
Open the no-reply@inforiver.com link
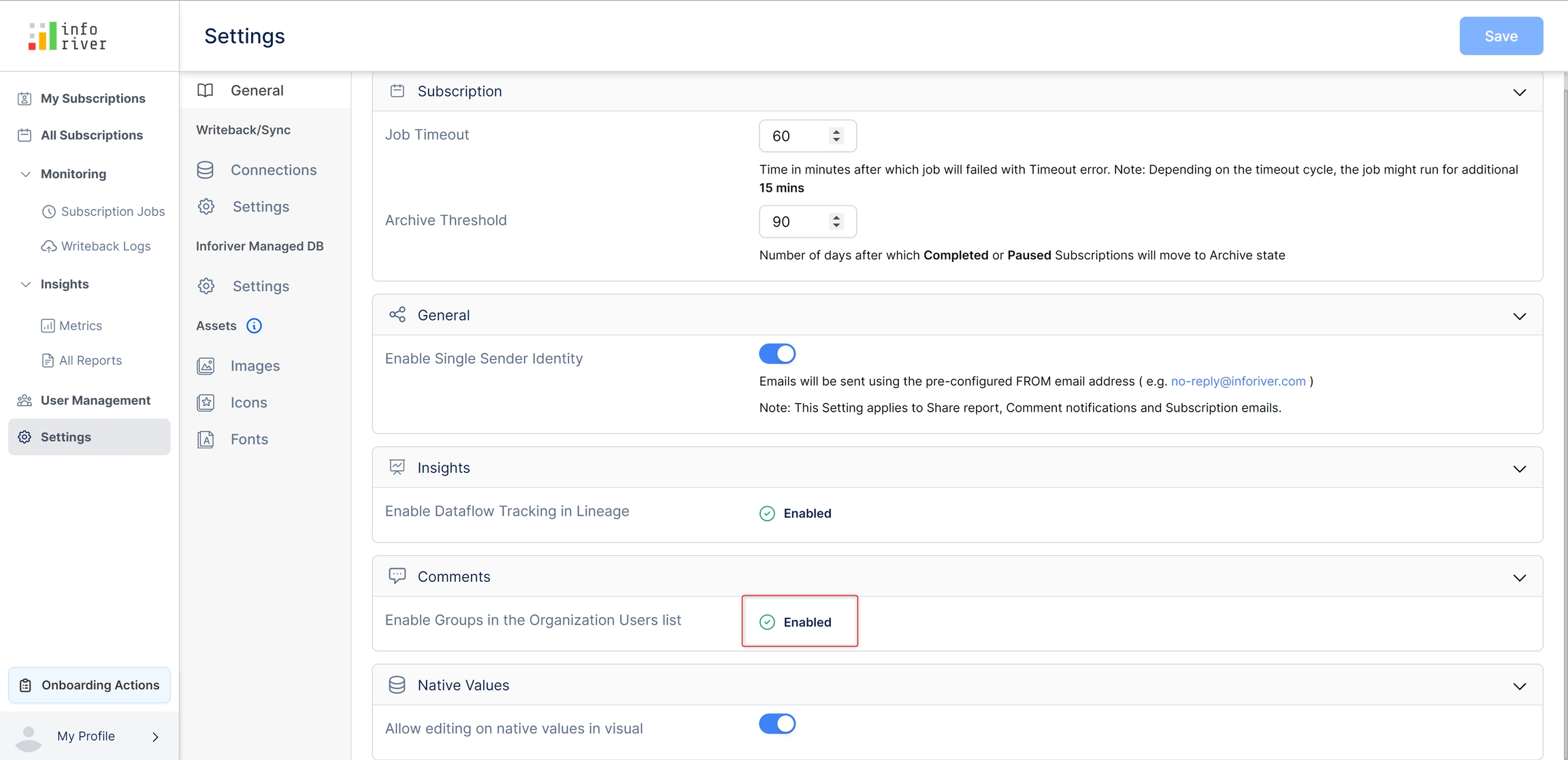1238,382
